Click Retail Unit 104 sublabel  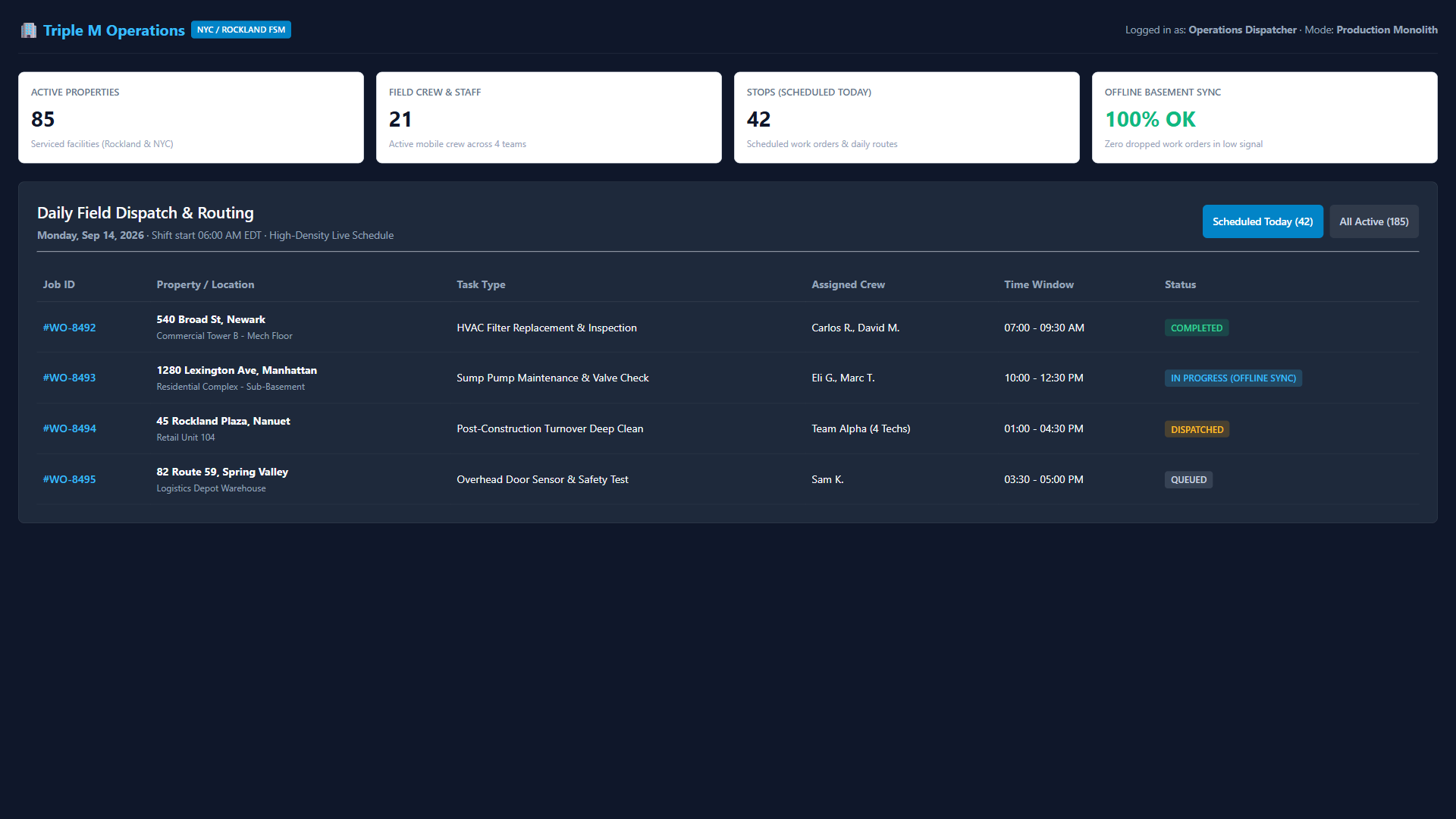(186, 438)
